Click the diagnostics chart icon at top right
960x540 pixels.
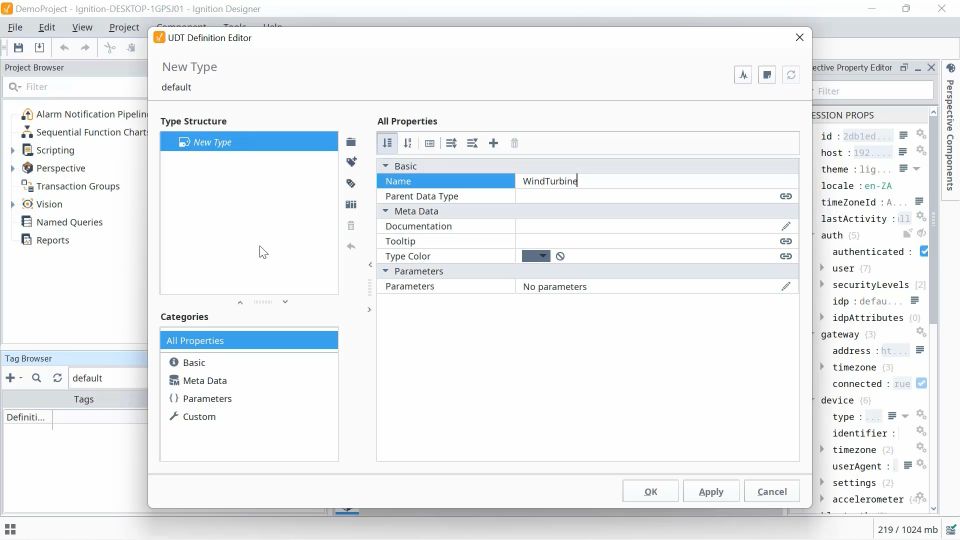(x=743, y=75)
